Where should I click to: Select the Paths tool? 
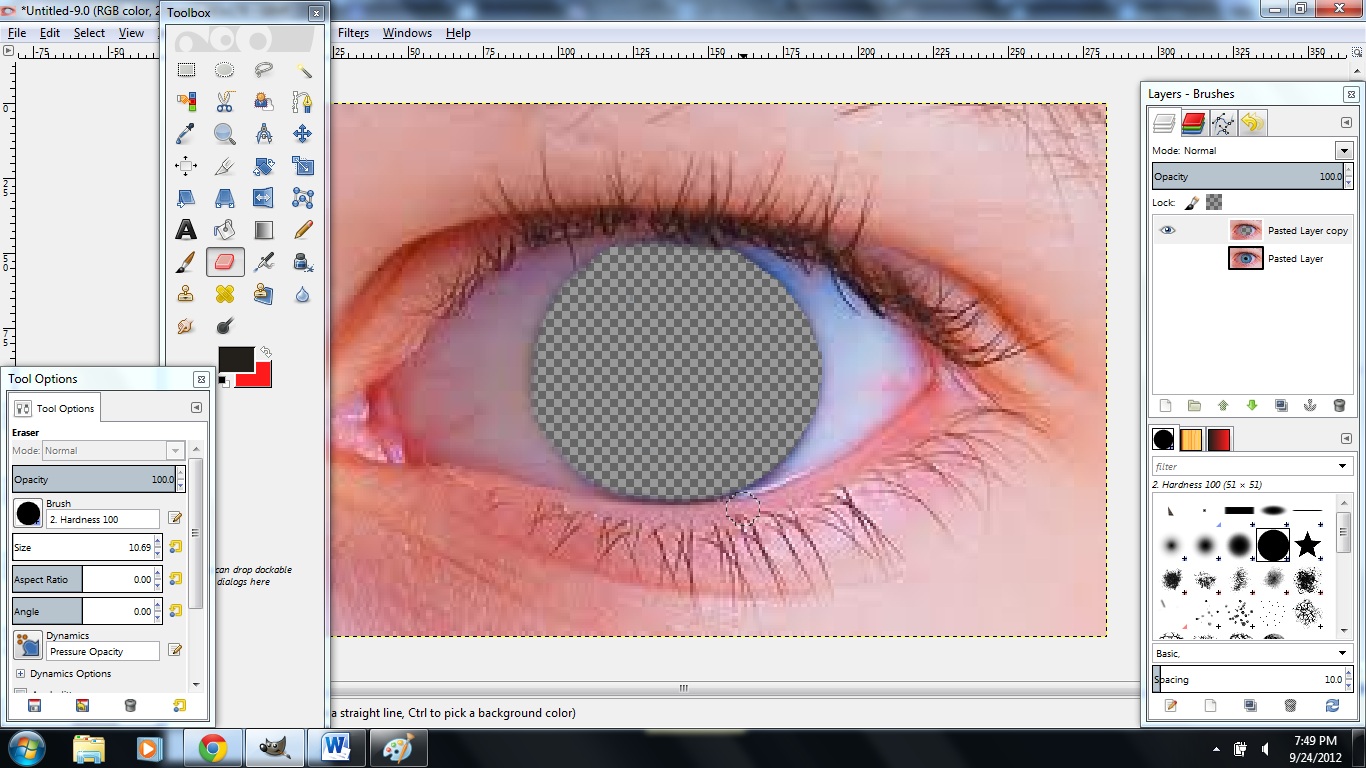pyautogui.click(x=303, y=102)
